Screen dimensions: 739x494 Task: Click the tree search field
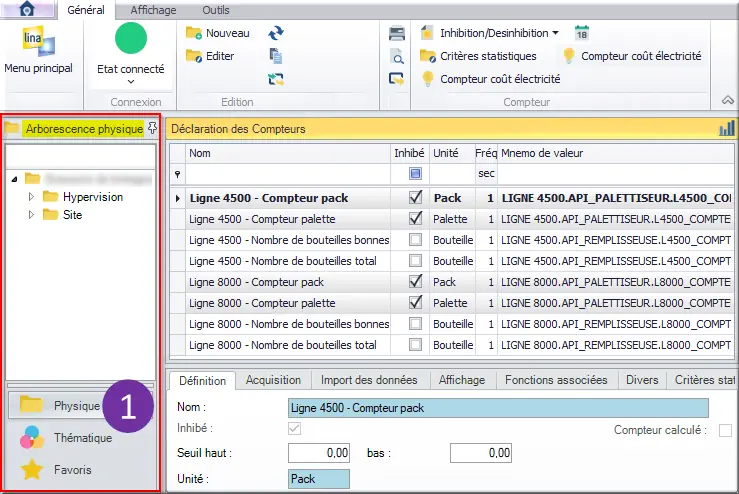(81, 157)
